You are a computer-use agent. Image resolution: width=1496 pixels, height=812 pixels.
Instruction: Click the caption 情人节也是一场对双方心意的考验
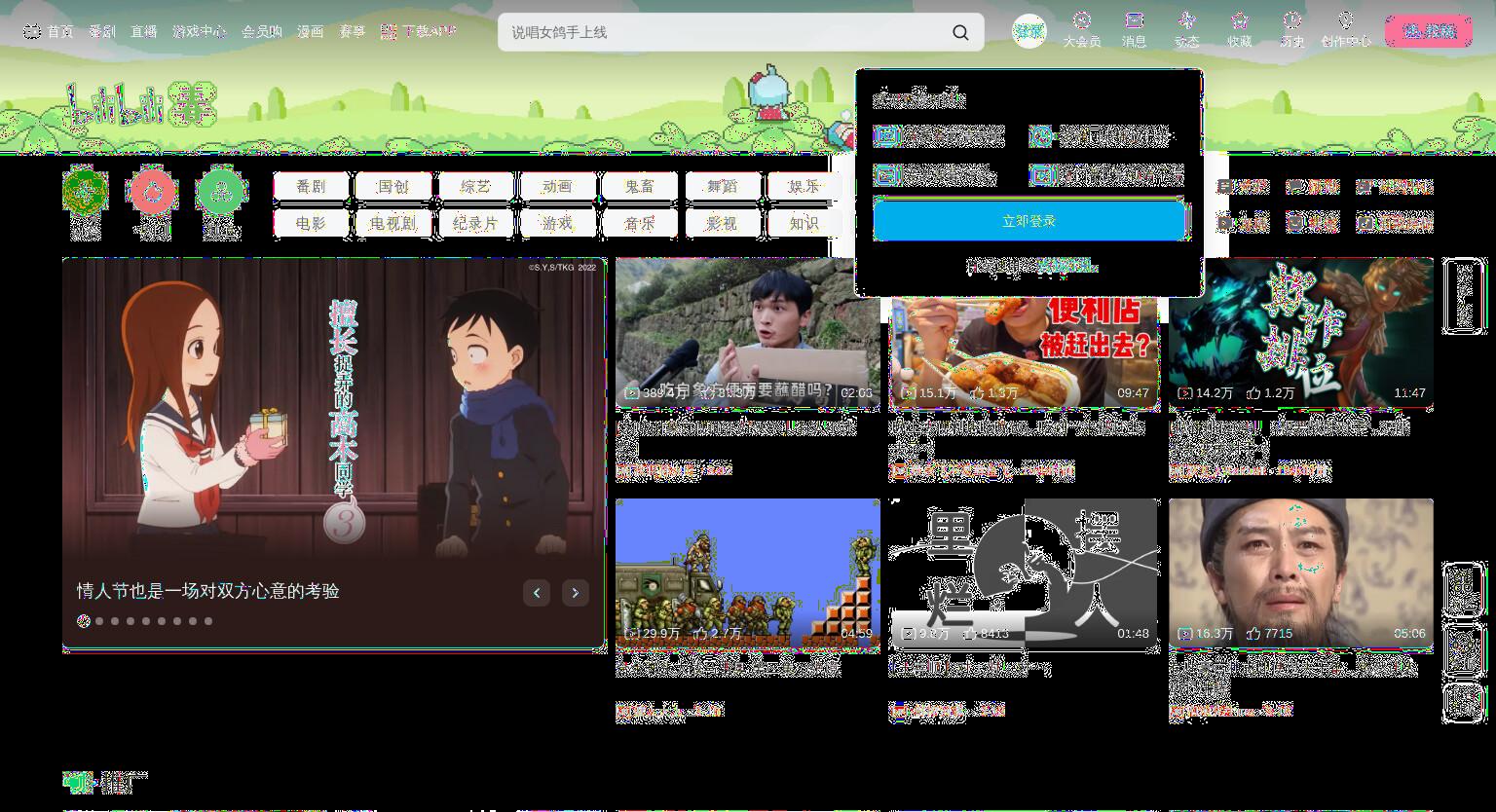(x=208, y=591)
